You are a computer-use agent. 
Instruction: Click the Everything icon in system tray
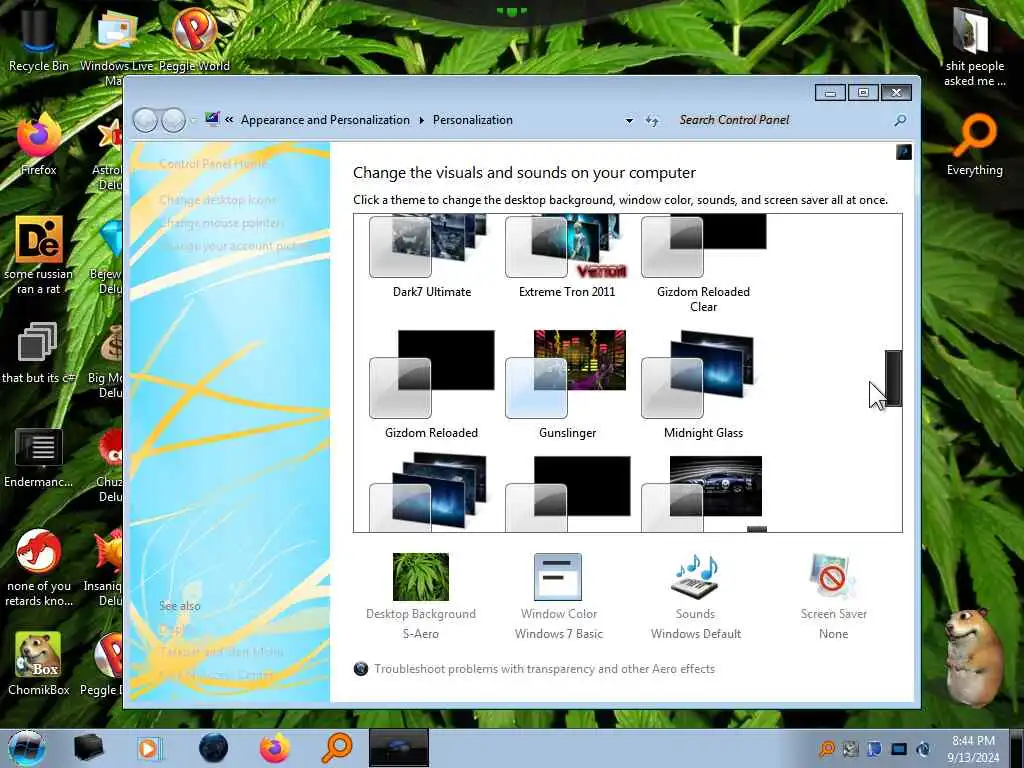(x=827, y=749)
